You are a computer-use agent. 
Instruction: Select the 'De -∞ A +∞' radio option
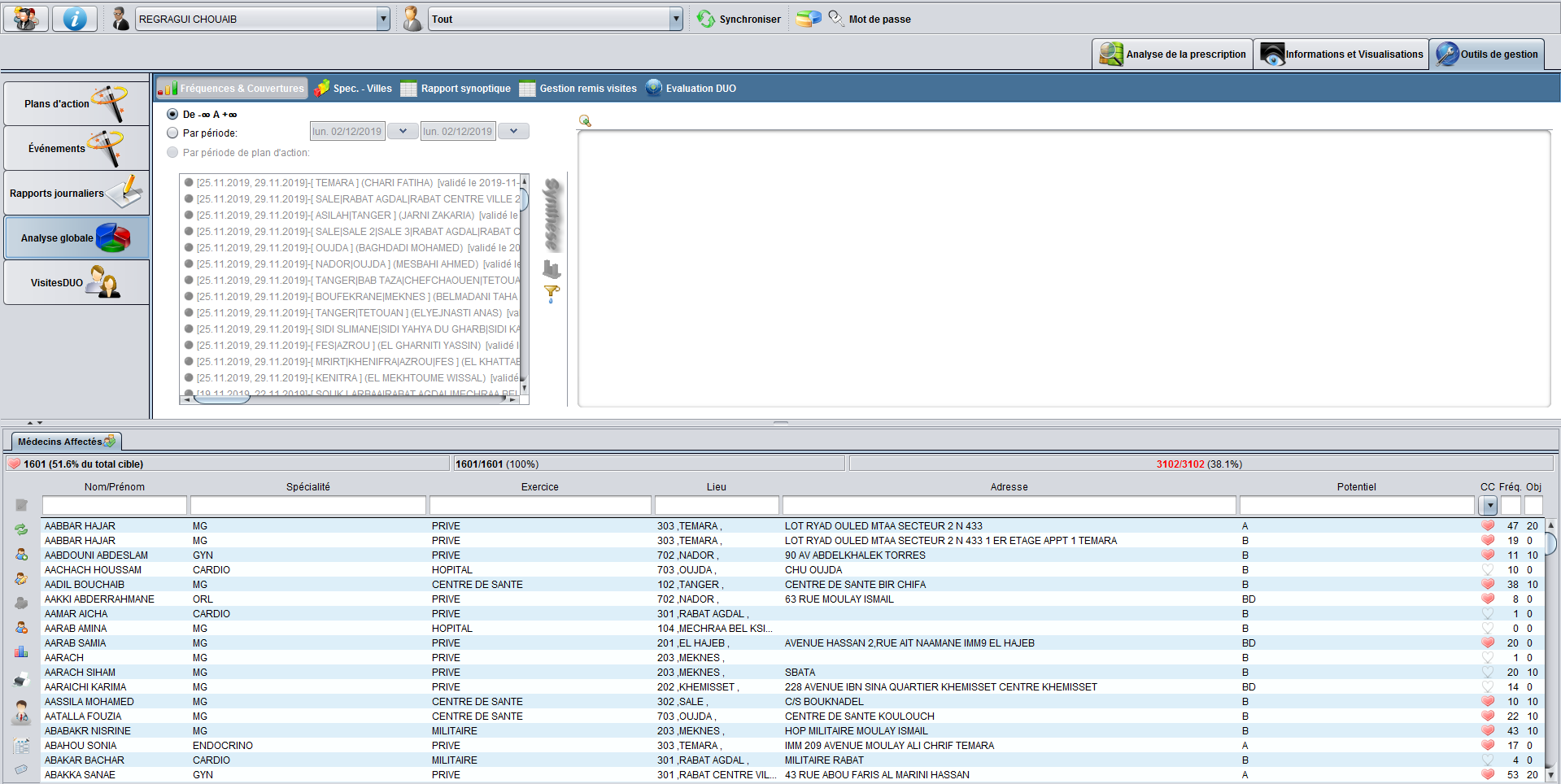pos(172,115)
